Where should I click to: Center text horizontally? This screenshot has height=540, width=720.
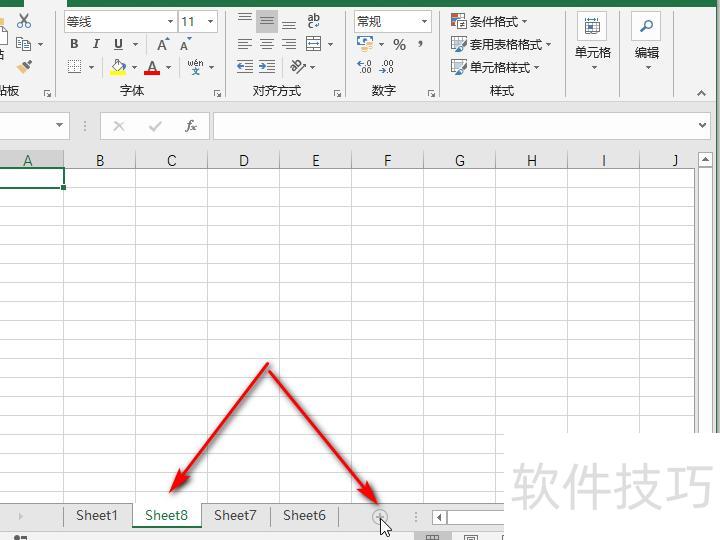[x=267, y=44]
